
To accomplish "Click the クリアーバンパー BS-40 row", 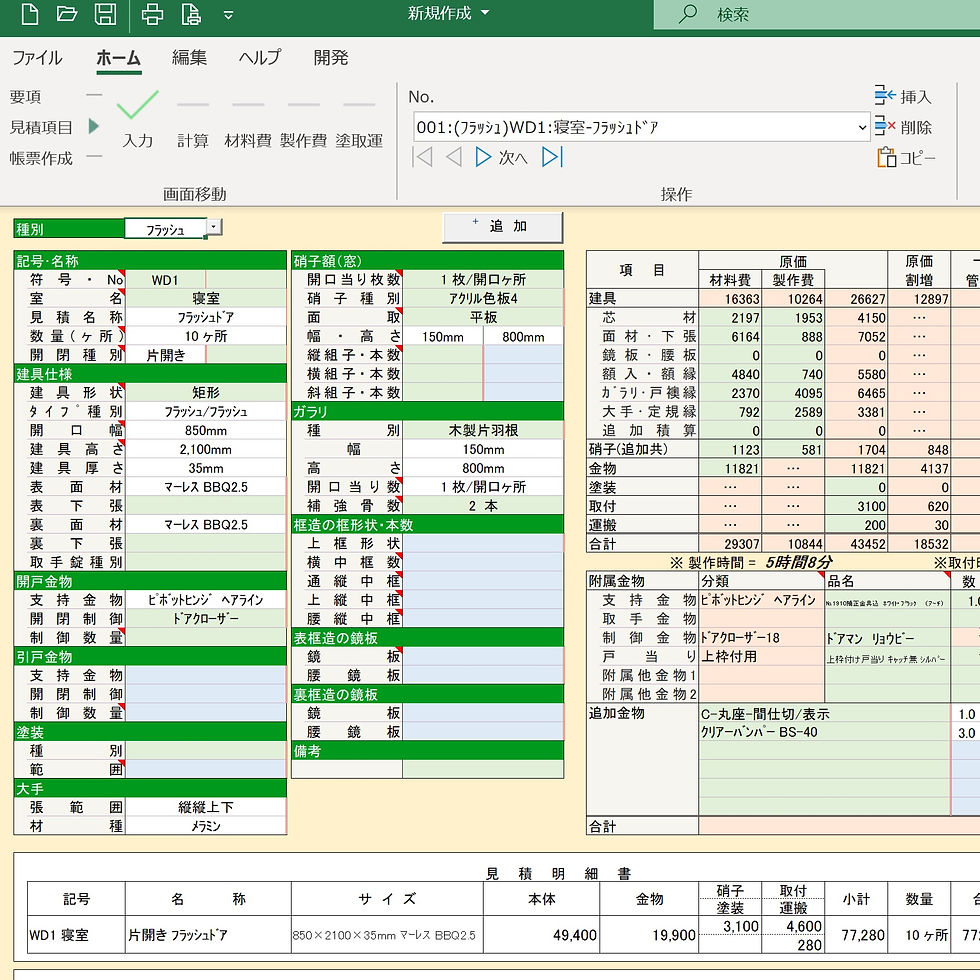I will pos(824,732).
